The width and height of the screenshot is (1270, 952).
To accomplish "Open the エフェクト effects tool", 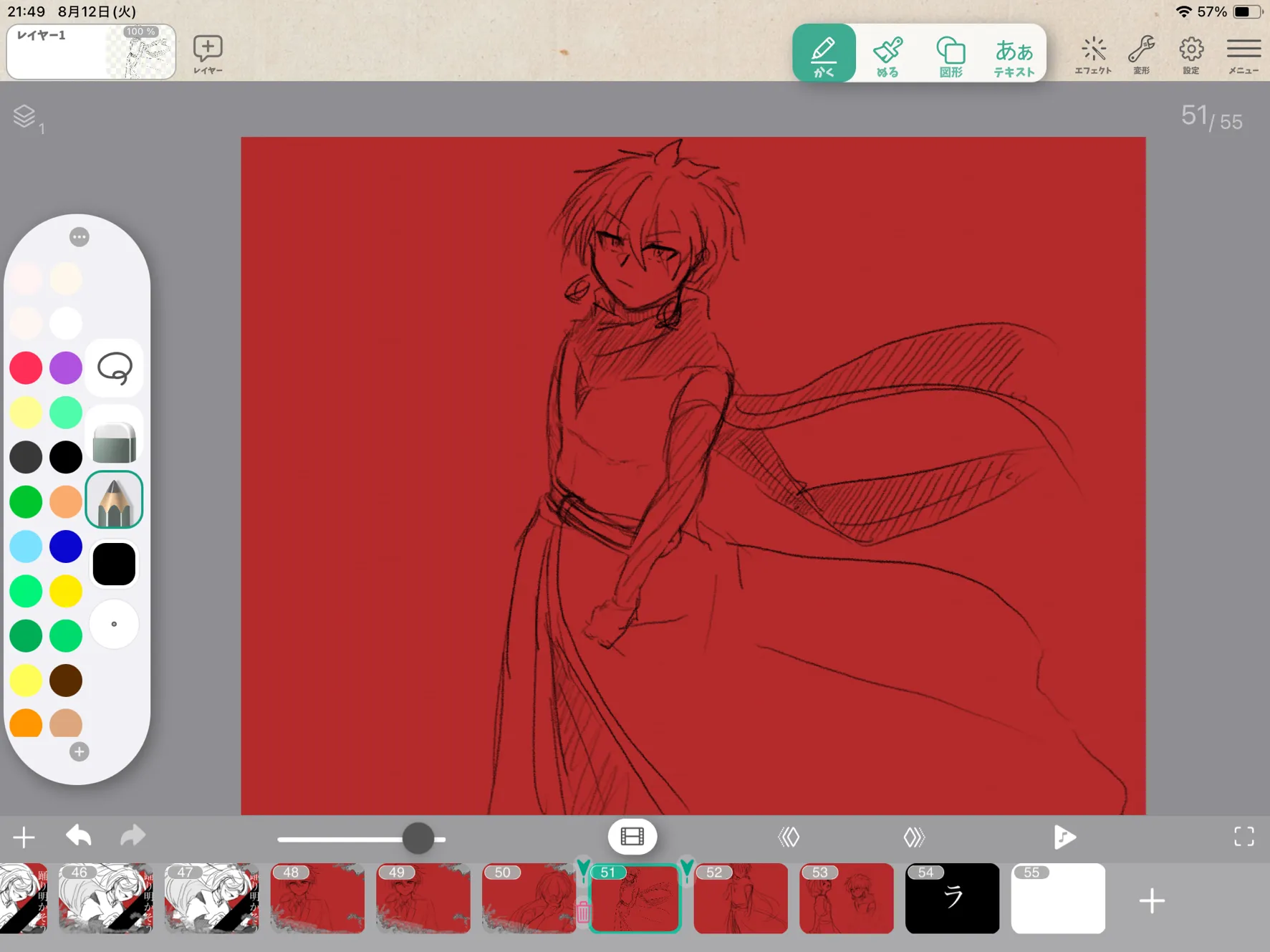I will pyautogui.click(x=1093, y=54).
